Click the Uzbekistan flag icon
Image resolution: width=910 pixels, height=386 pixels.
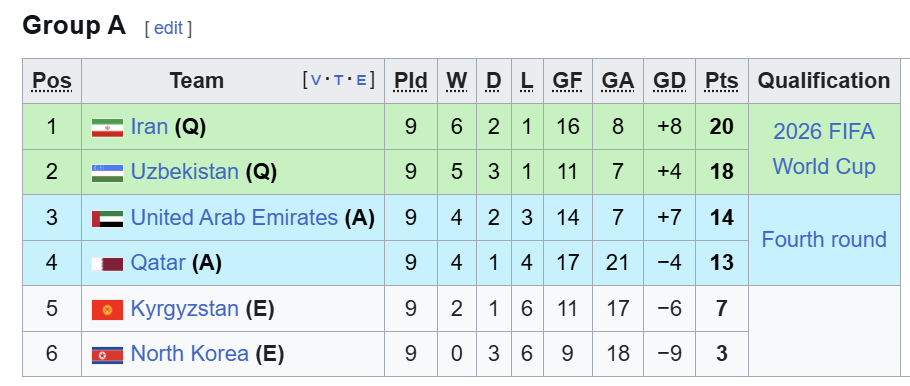point(107,172)
